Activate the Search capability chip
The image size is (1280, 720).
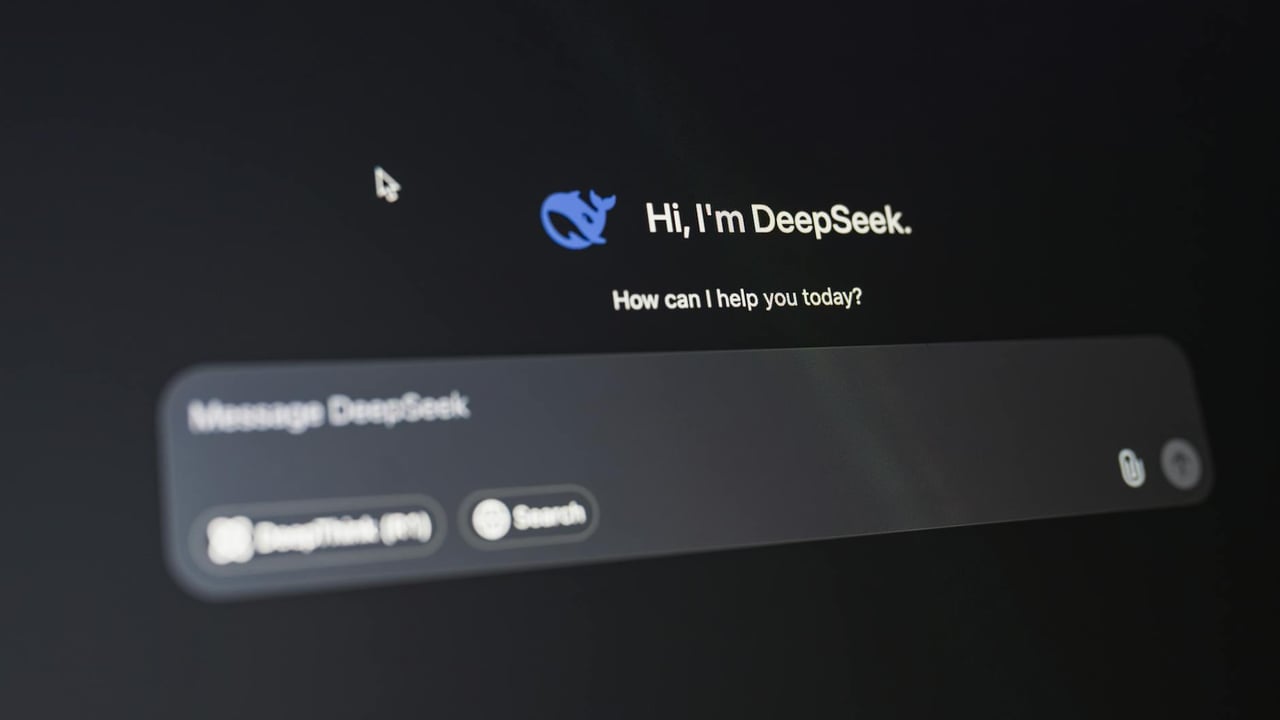[530, 517]
